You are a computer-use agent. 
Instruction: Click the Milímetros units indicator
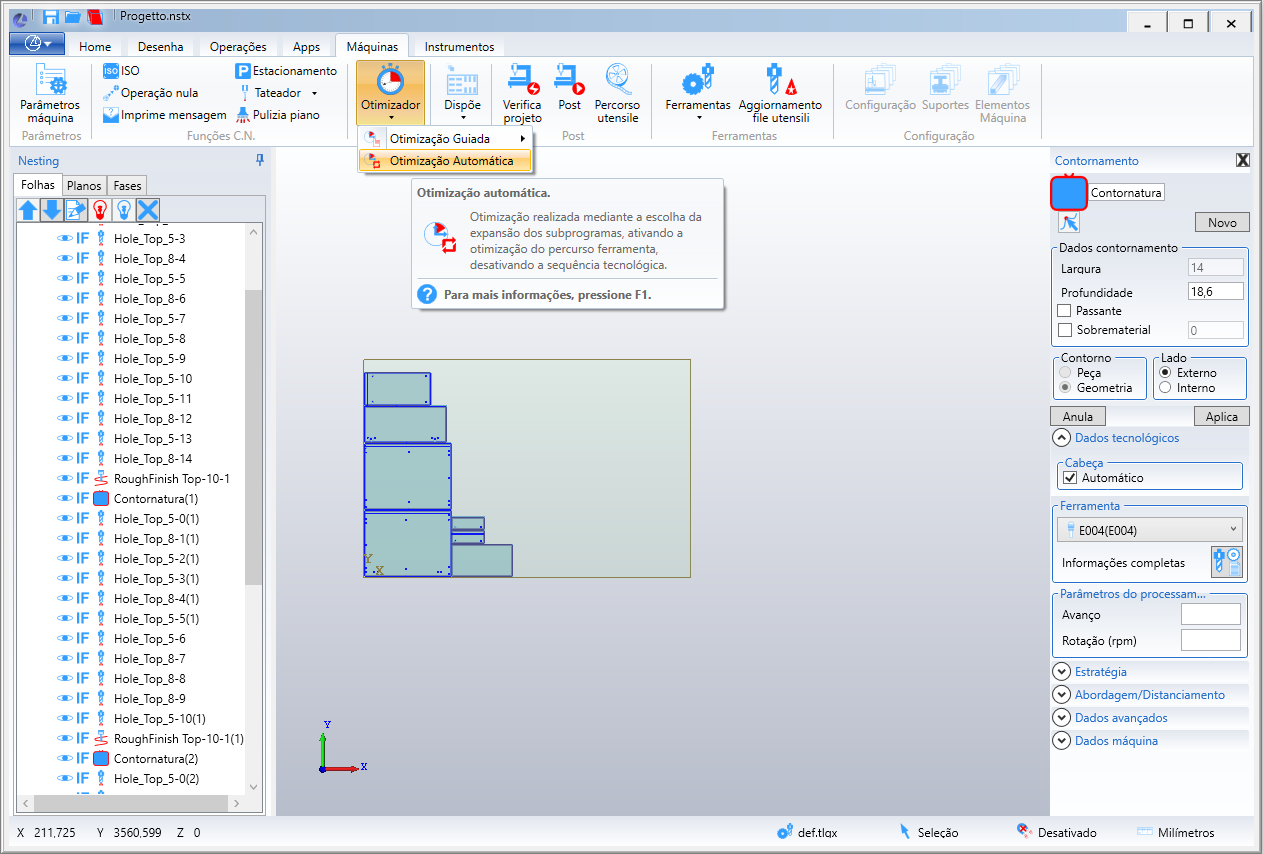(x=1176, y=832)
